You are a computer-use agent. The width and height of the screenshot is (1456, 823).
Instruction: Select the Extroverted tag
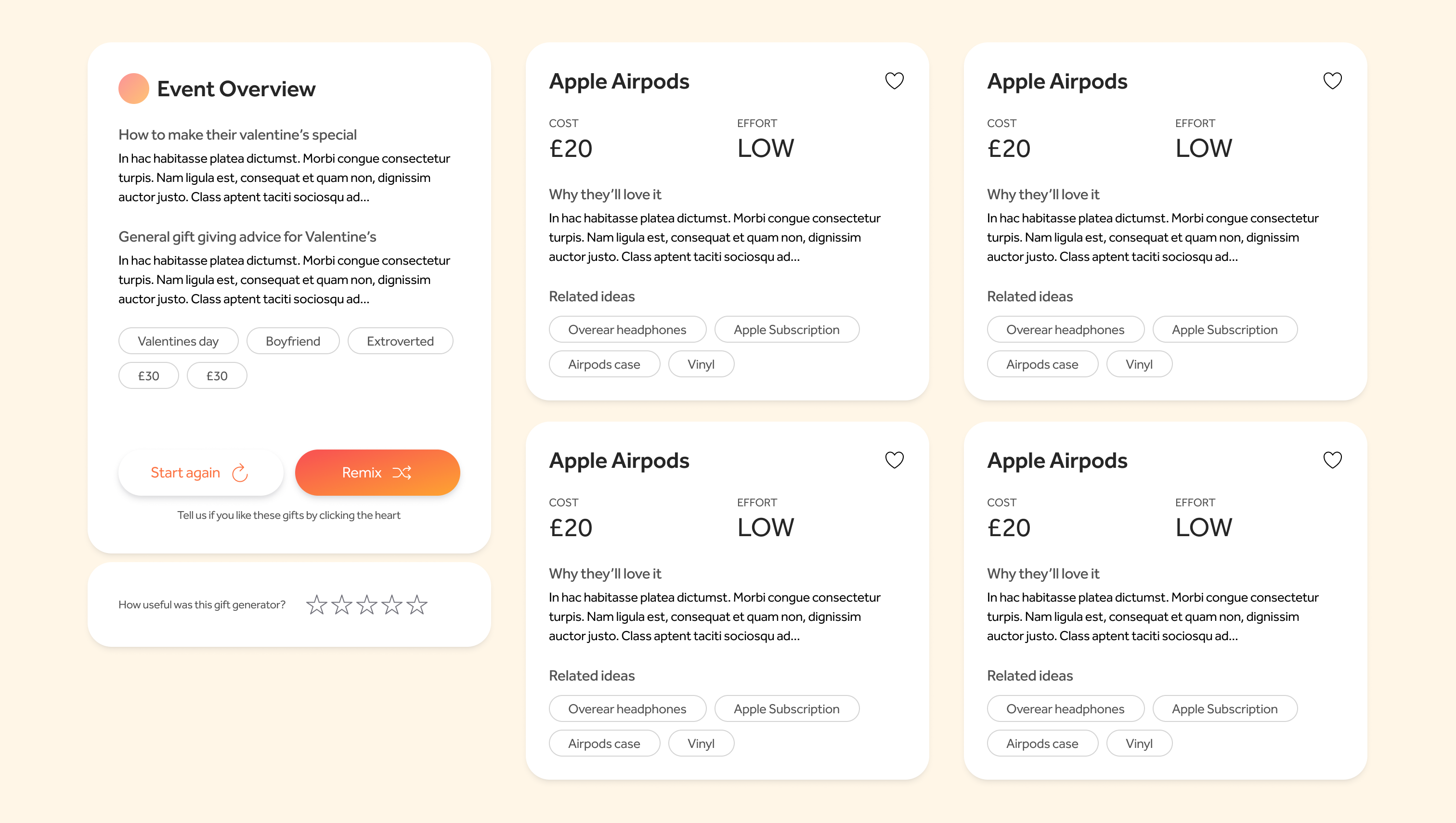coord(400,341)
